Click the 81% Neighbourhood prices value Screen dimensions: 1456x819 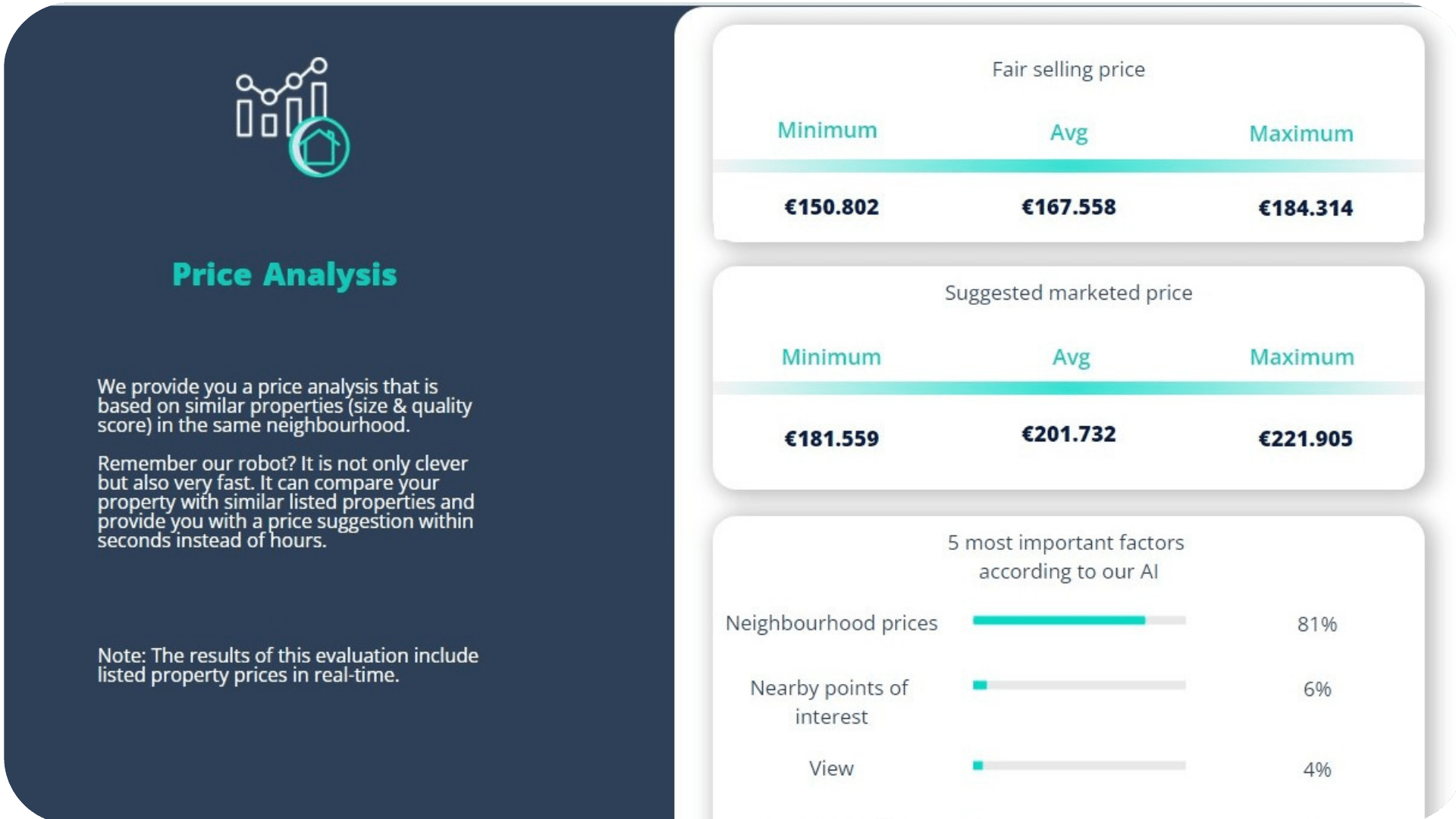tap(1316, 624)
